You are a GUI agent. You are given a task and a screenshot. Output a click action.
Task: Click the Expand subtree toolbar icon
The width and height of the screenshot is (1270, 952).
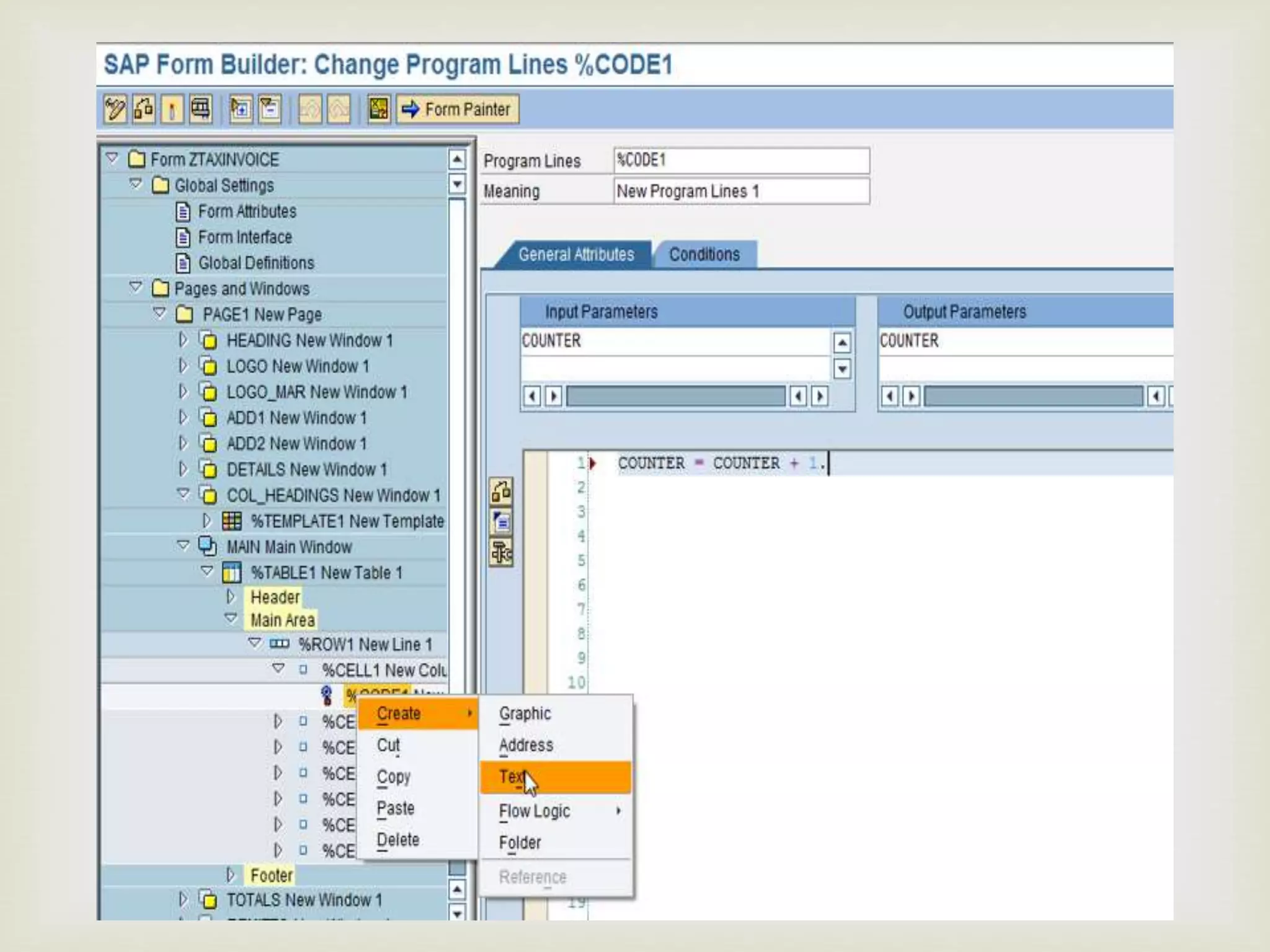[x=241, y=110]
